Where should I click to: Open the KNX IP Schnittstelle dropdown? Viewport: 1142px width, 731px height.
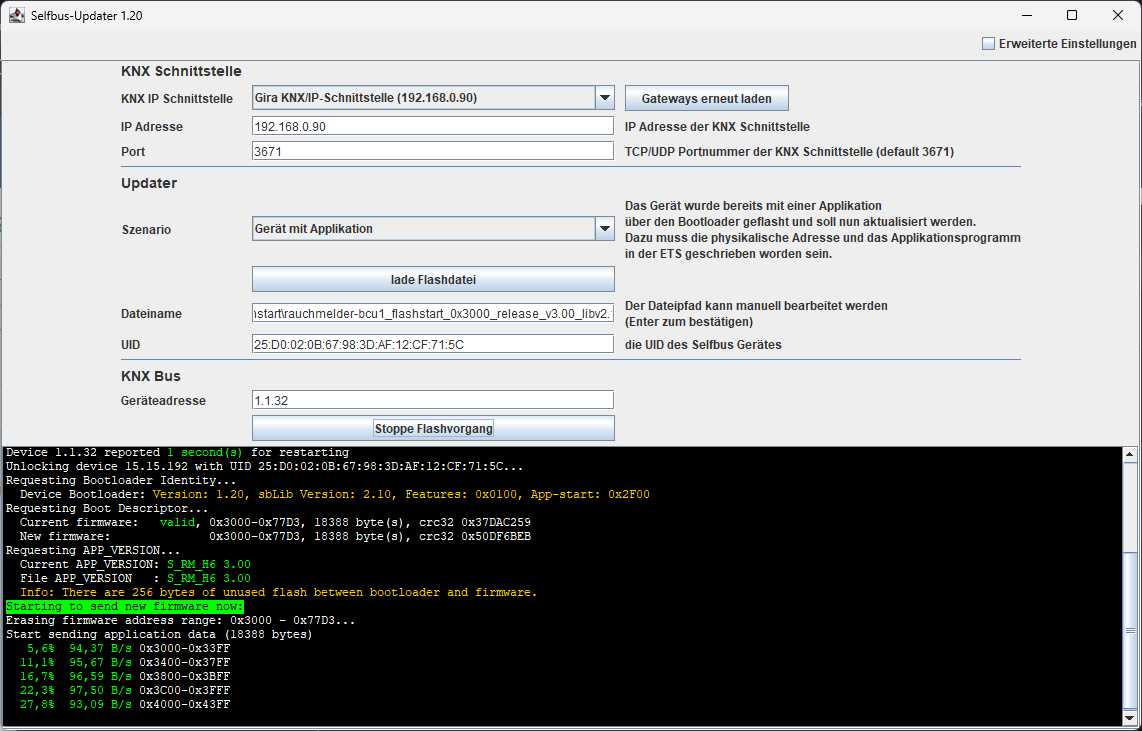click(x=604, y=97)
